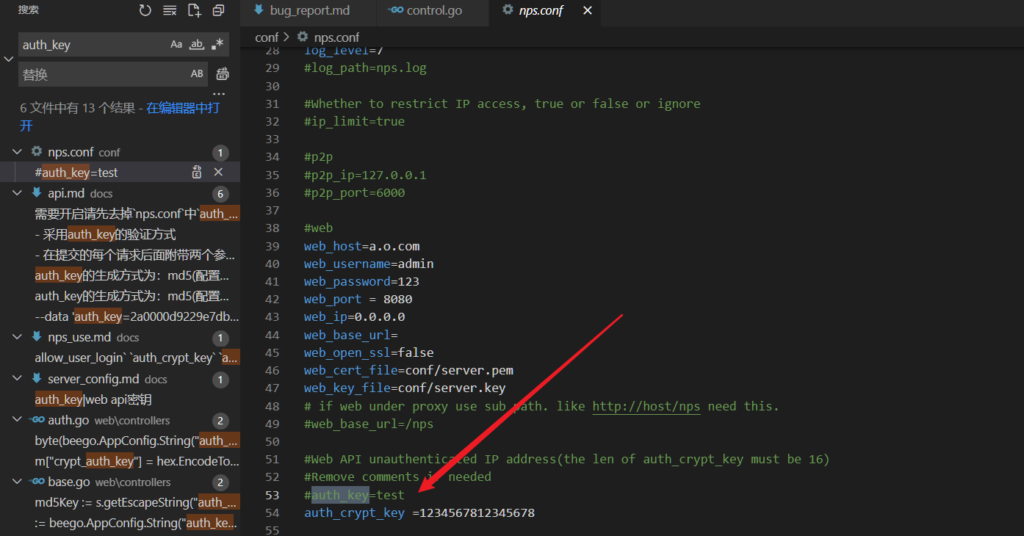Click line number 53 in gutter
This screenshot has height=536, width=1024.
(272, 495)
